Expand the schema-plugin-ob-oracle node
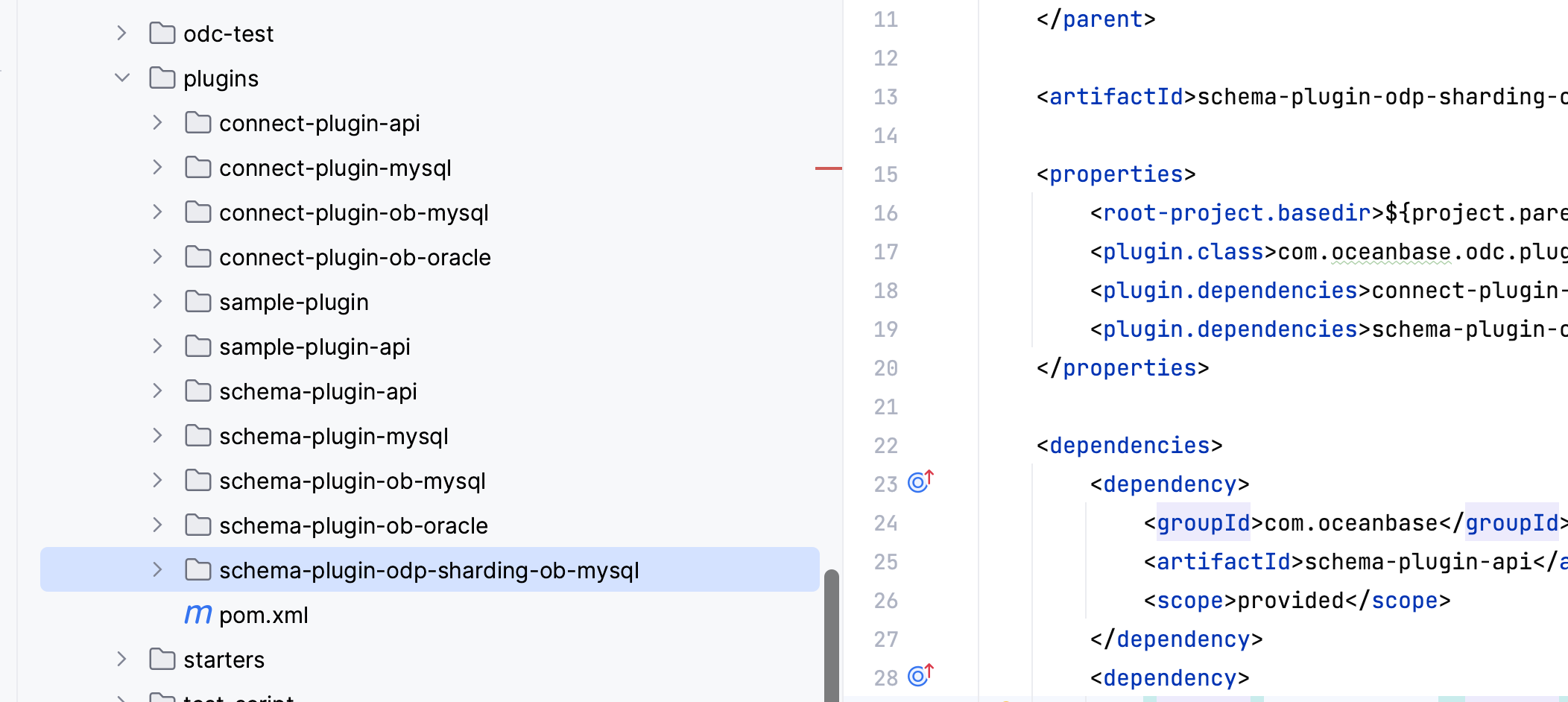 [157, 525]
